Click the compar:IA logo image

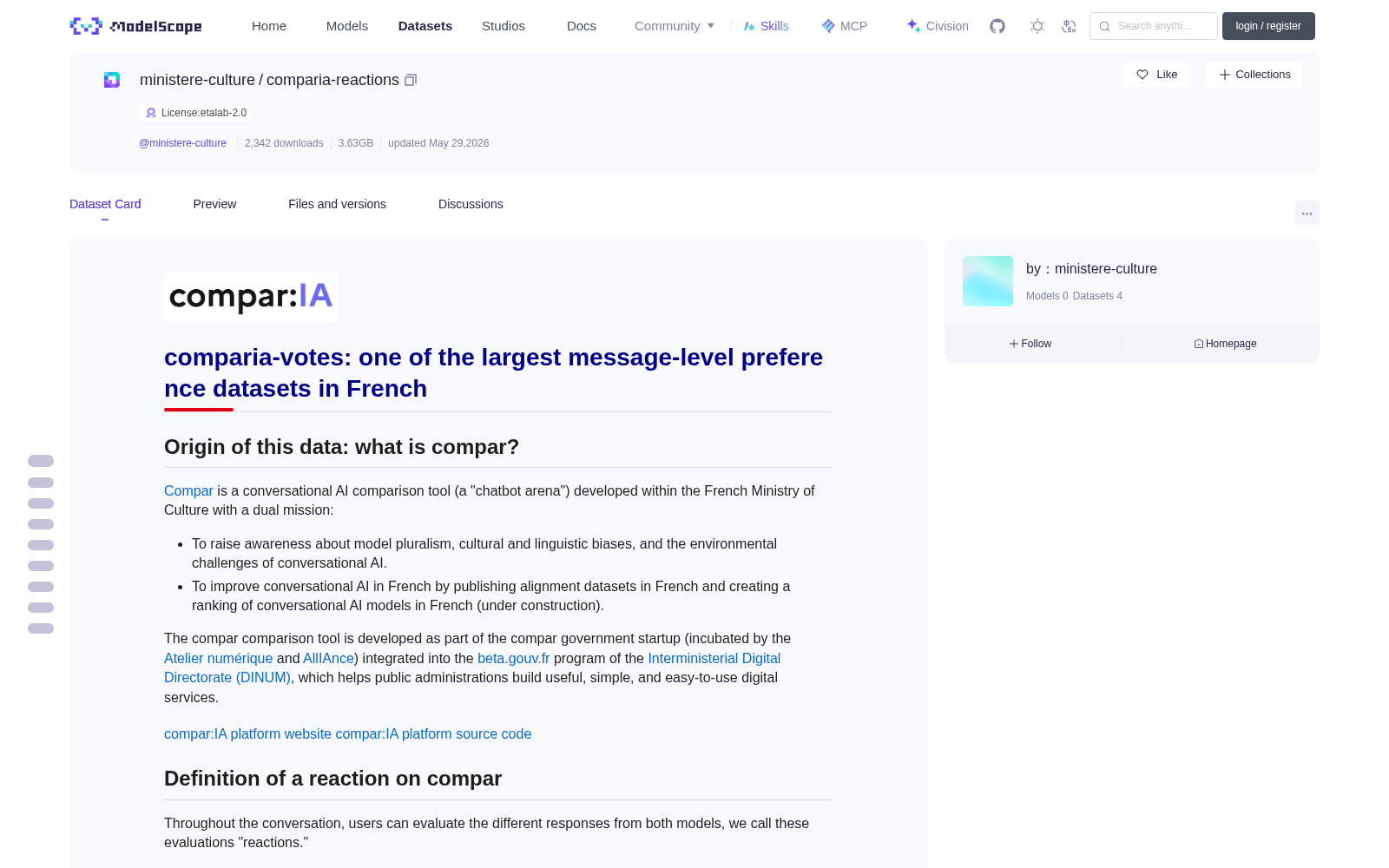click(x=251, y=297)
